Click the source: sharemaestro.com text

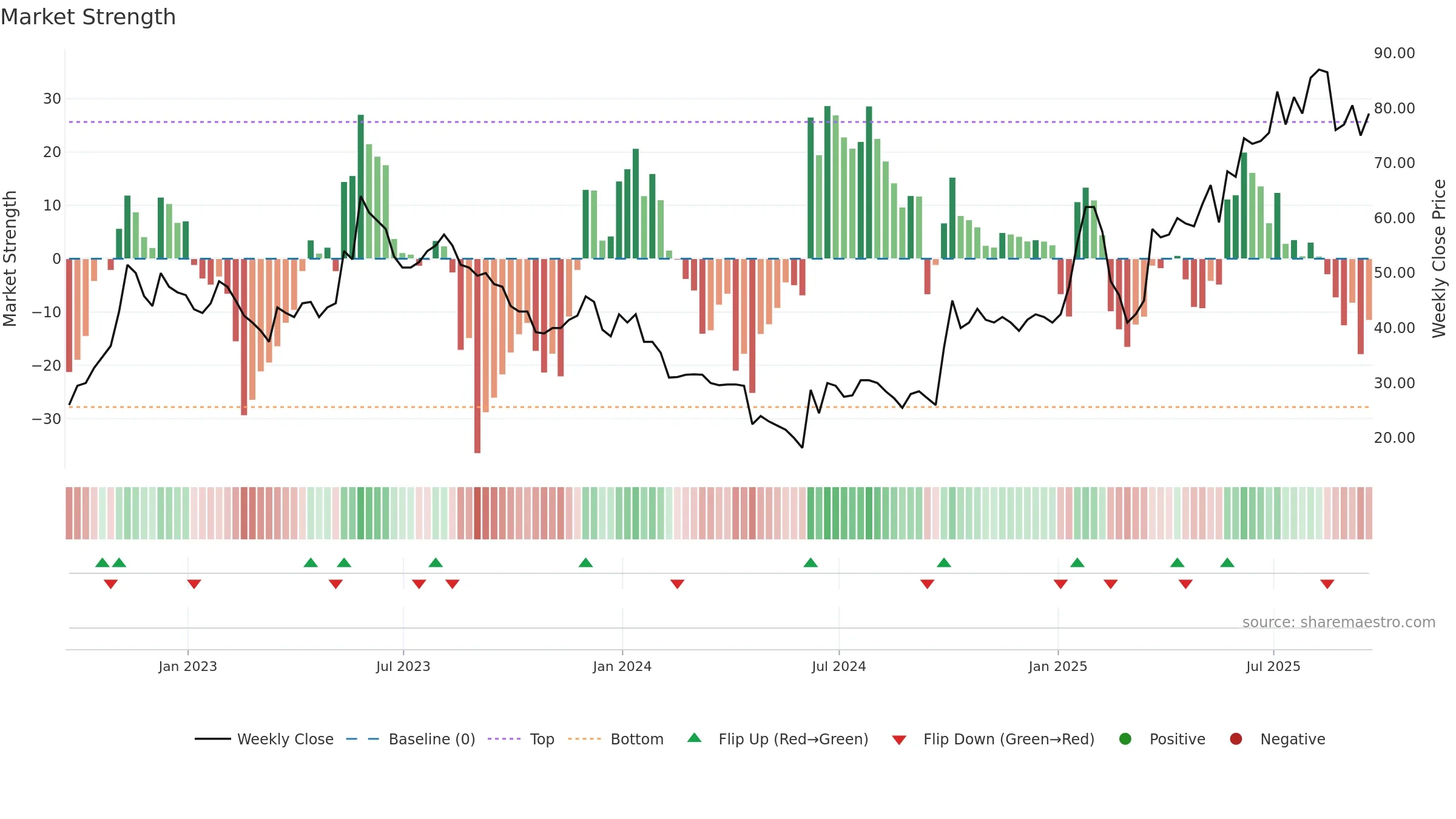click(1339, 622)
